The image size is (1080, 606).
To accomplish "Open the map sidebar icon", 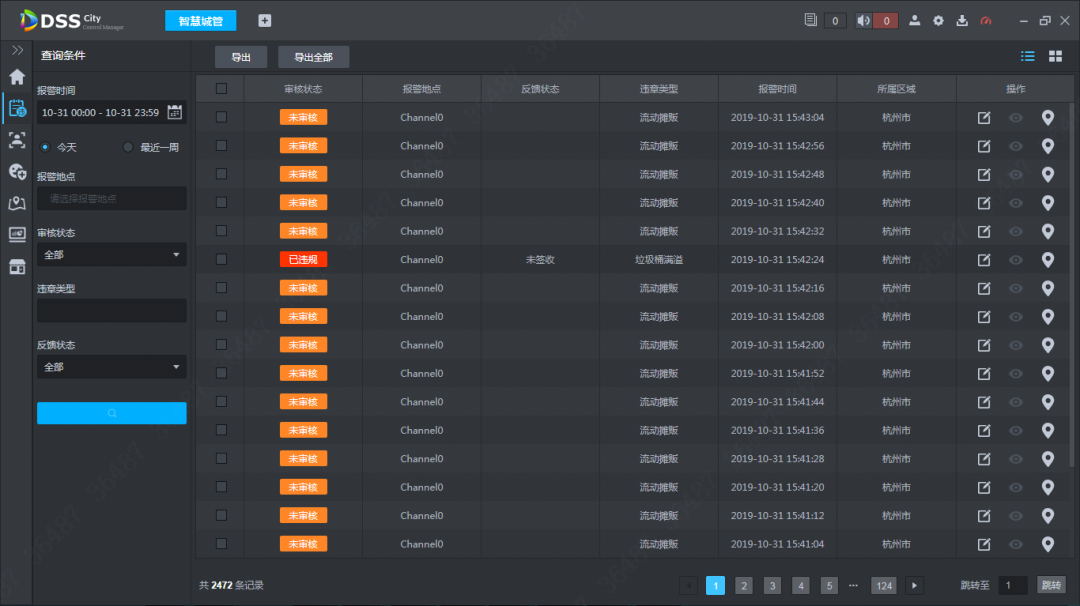I will (17, 203).
